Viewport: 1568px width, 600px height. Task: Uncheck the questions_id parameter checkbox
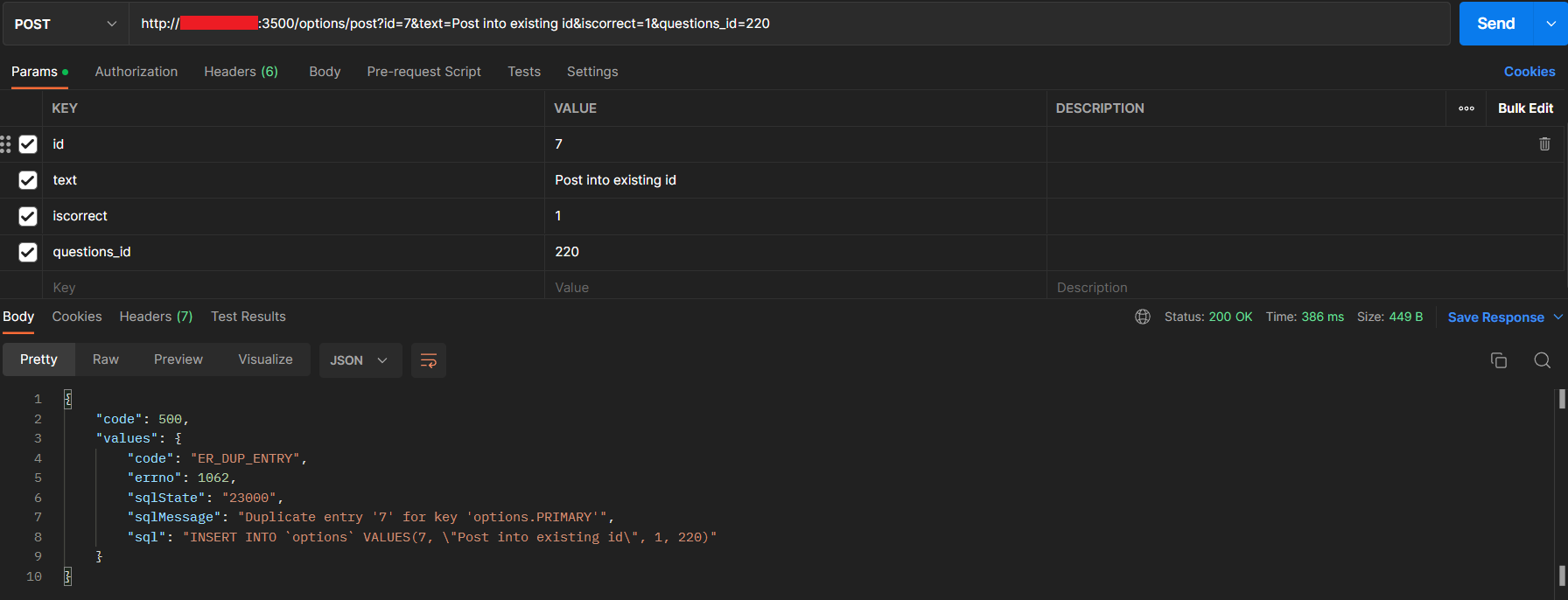click(28, 252)
